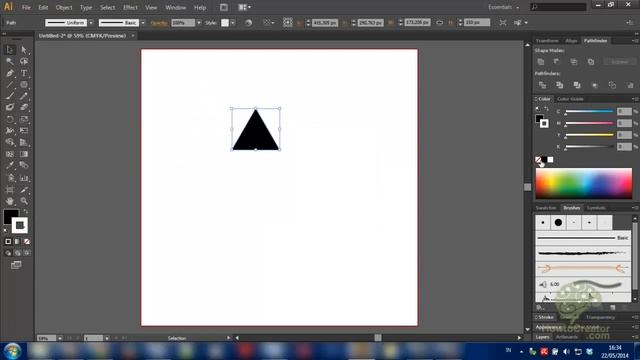Reset to default fill and stroke
This screenshot has width=640, height=360.
click(6, 231)
